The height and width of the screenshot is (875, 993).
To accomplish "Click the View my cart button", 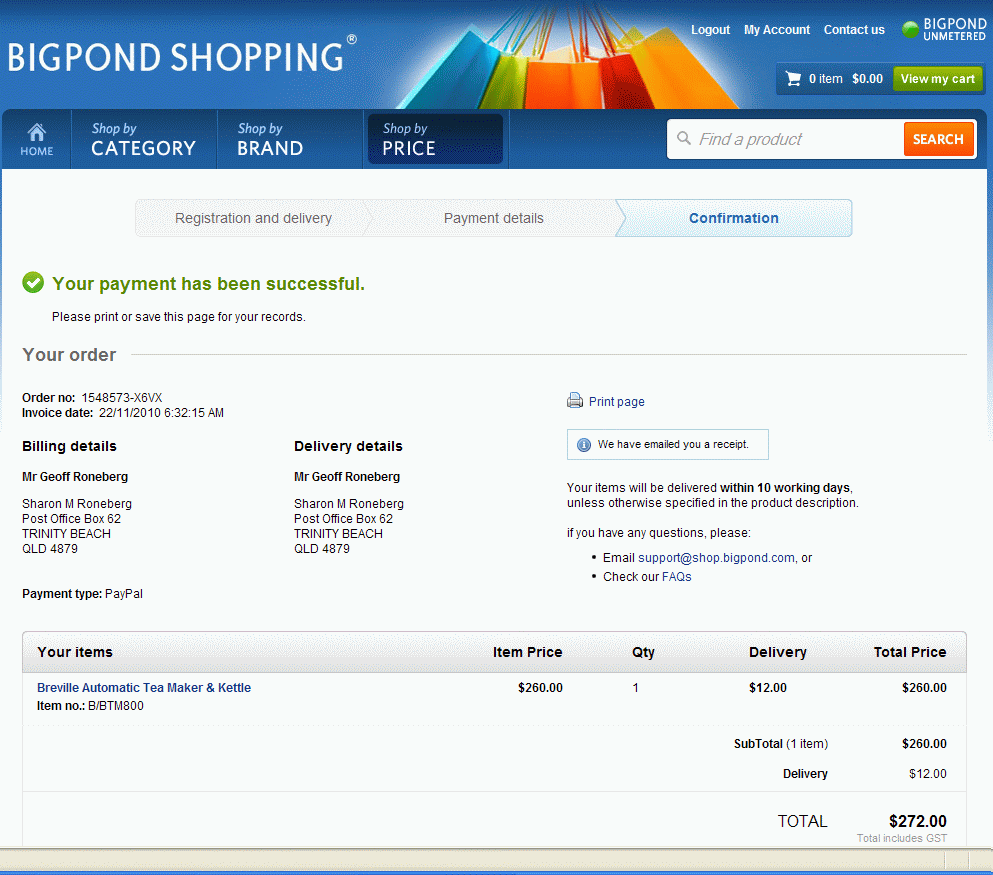I will tap(938, 79).
